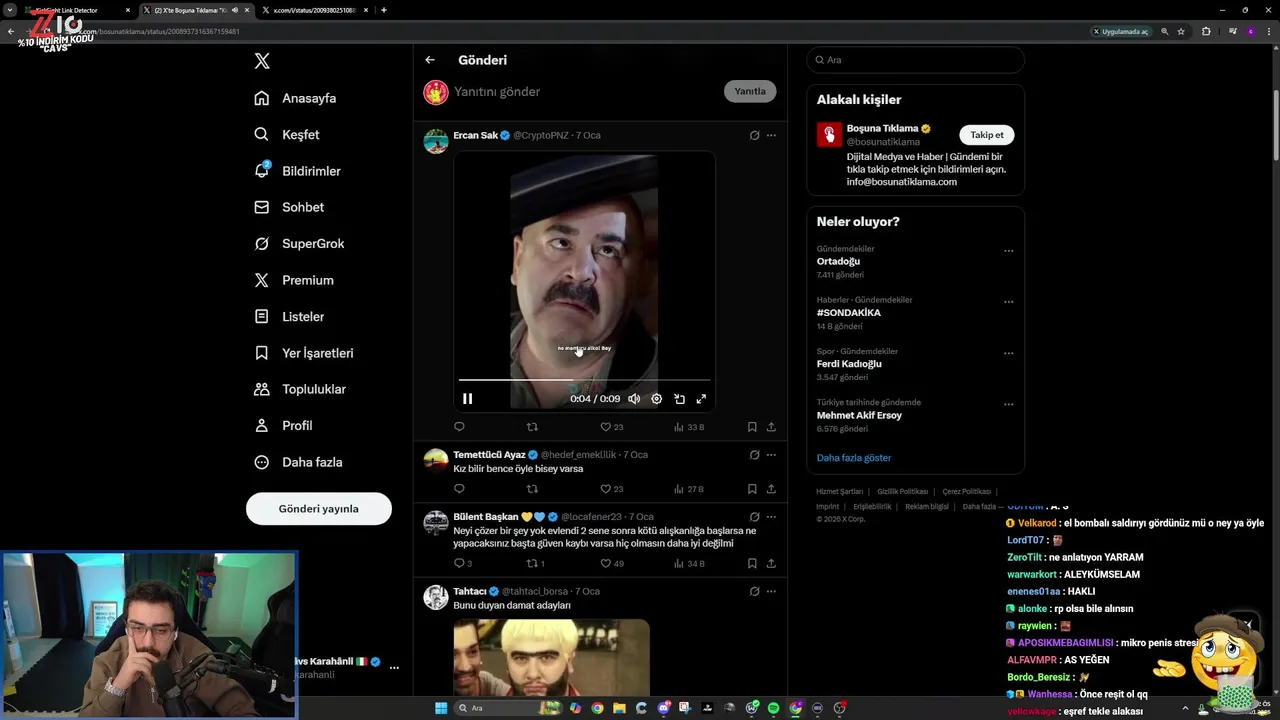This screenshot has height=720, width=1280.
Task: Open Premium in the sidebar
Action: tap(294, 280)
